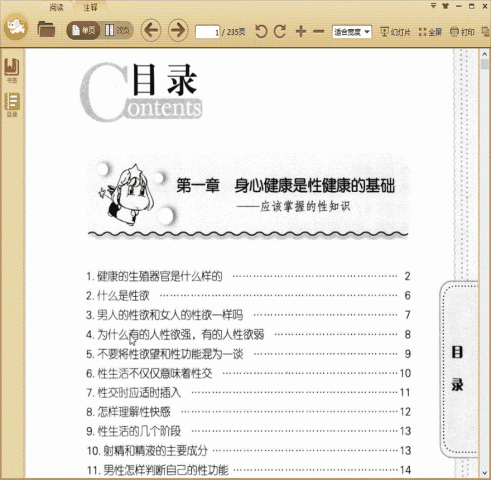Open the 适合宽度 zoom dropdown
Viewport: 491px width, 480px height.
pyautogui.click(x=352, y=32)
